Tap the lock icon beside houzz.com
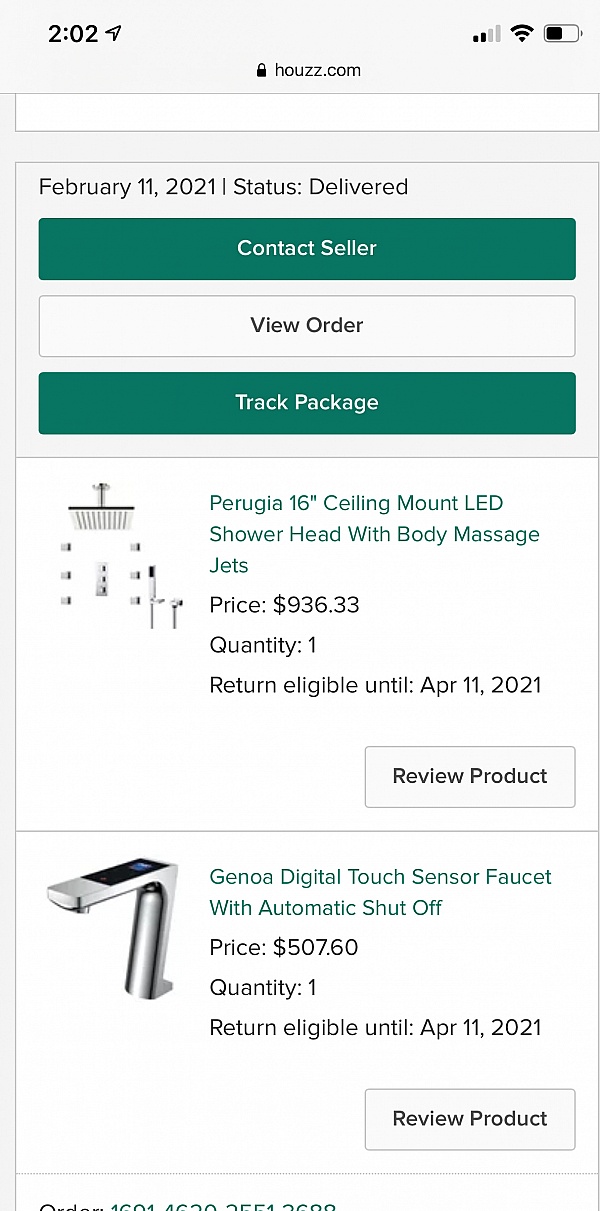This screenshot has height=1211, width=600. pos(263,71)
